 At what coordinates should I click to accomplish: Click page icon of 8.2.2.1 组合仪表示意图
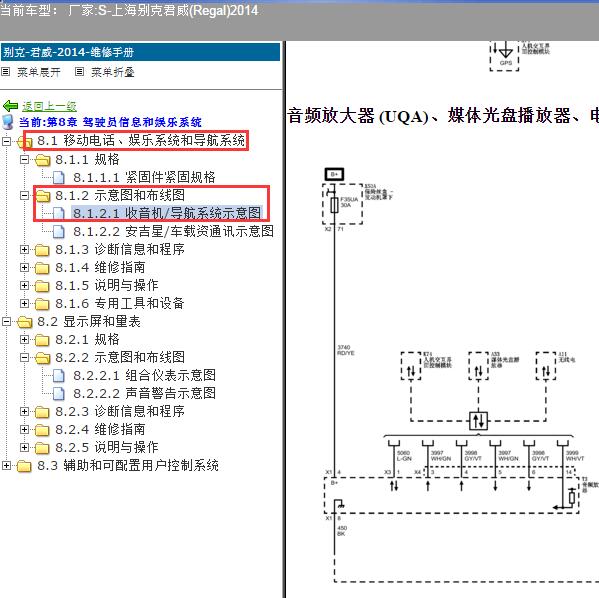[x=59, y=376]
